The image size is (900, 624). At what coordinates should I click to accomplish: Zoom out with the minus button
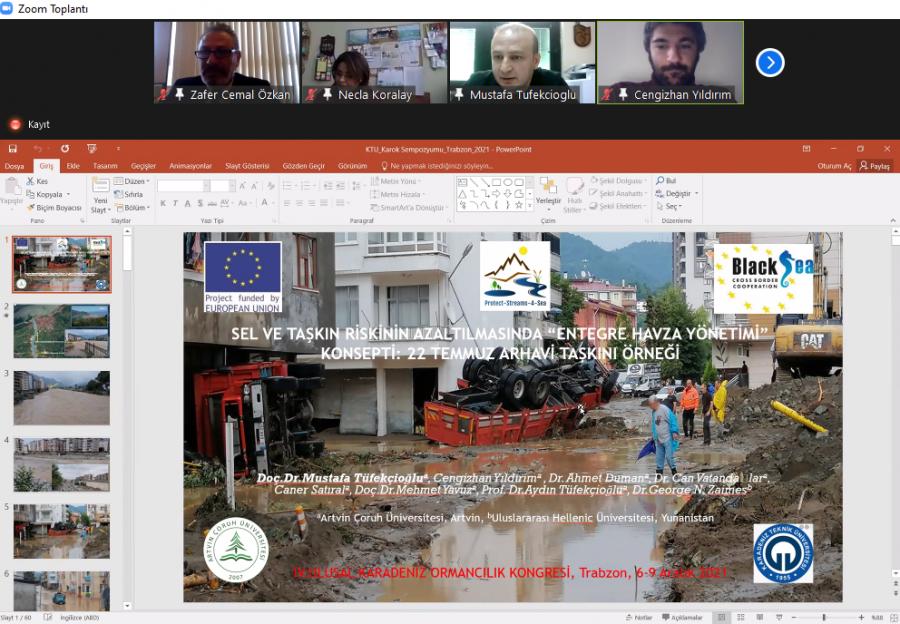pyautogui.click(x=794, y=618)
